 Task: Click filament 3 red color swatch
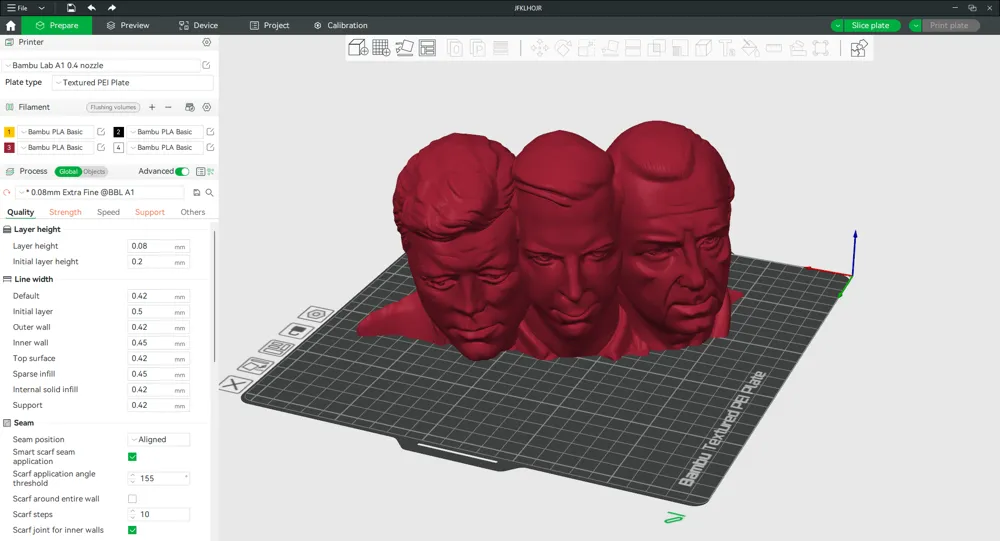coord(9,147)
